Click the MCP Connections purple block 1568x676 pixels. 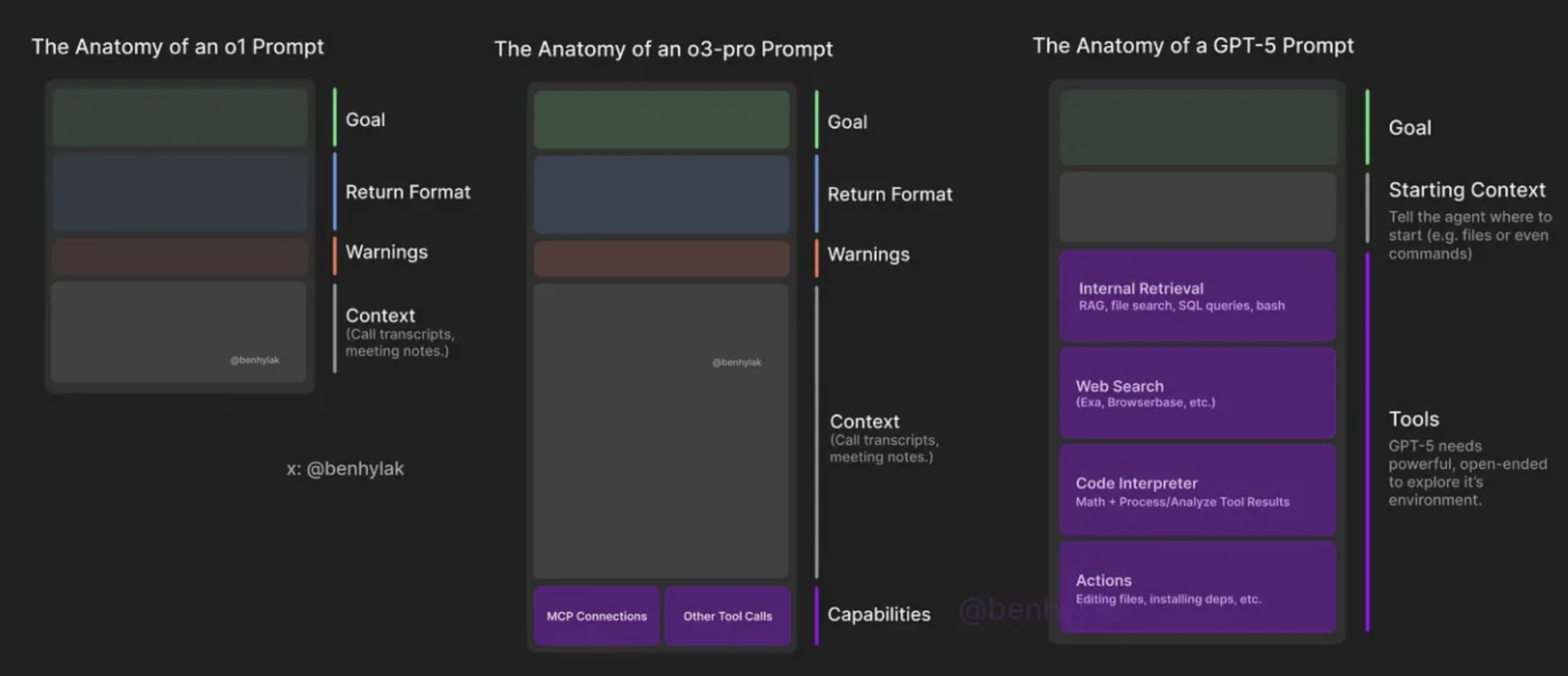pos(596,616)
